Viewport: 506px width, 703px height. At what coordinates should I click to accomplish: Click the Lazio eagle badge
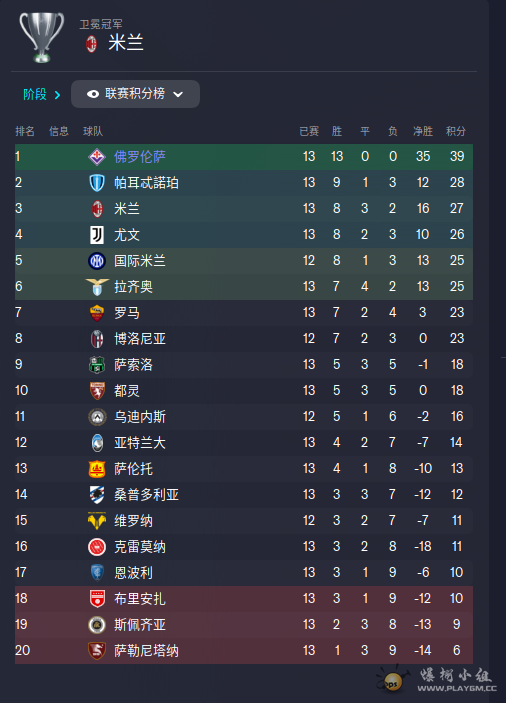97,286
